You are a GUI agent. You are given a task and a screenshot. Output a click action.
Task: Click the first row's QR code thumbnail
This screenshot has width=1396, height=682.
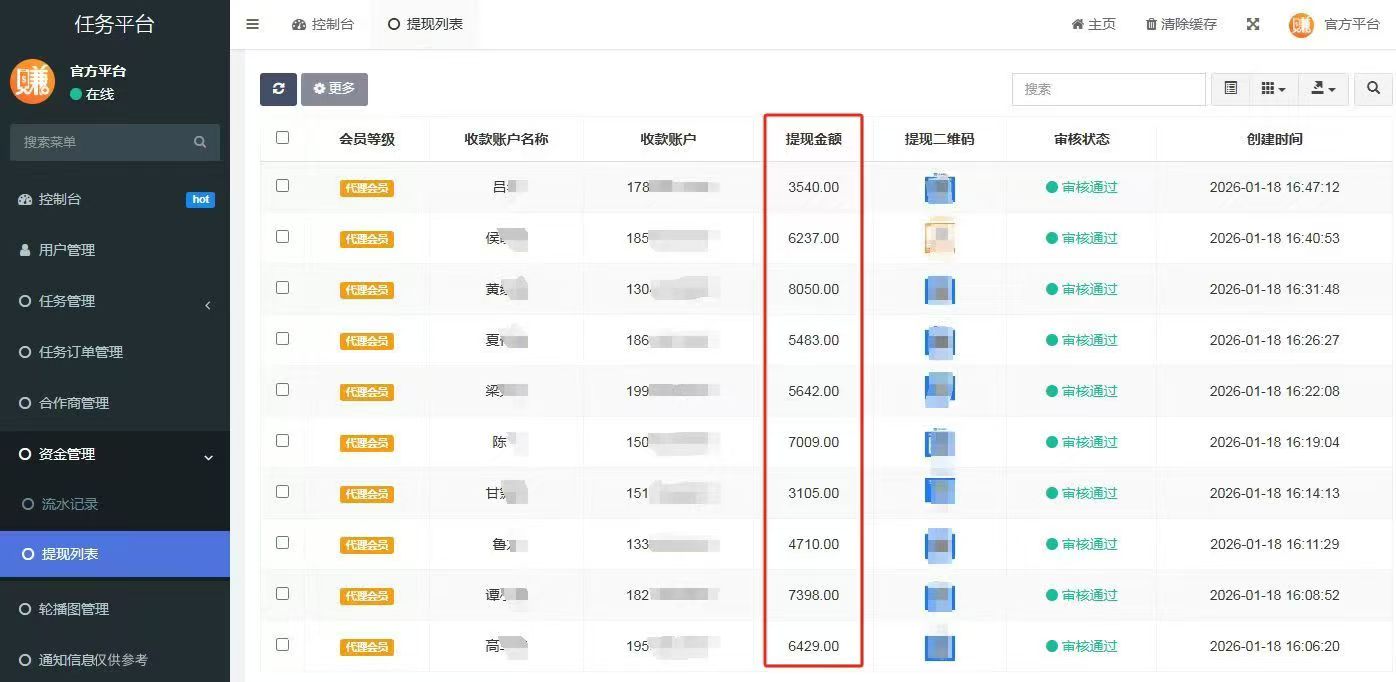tap(938, 187)
